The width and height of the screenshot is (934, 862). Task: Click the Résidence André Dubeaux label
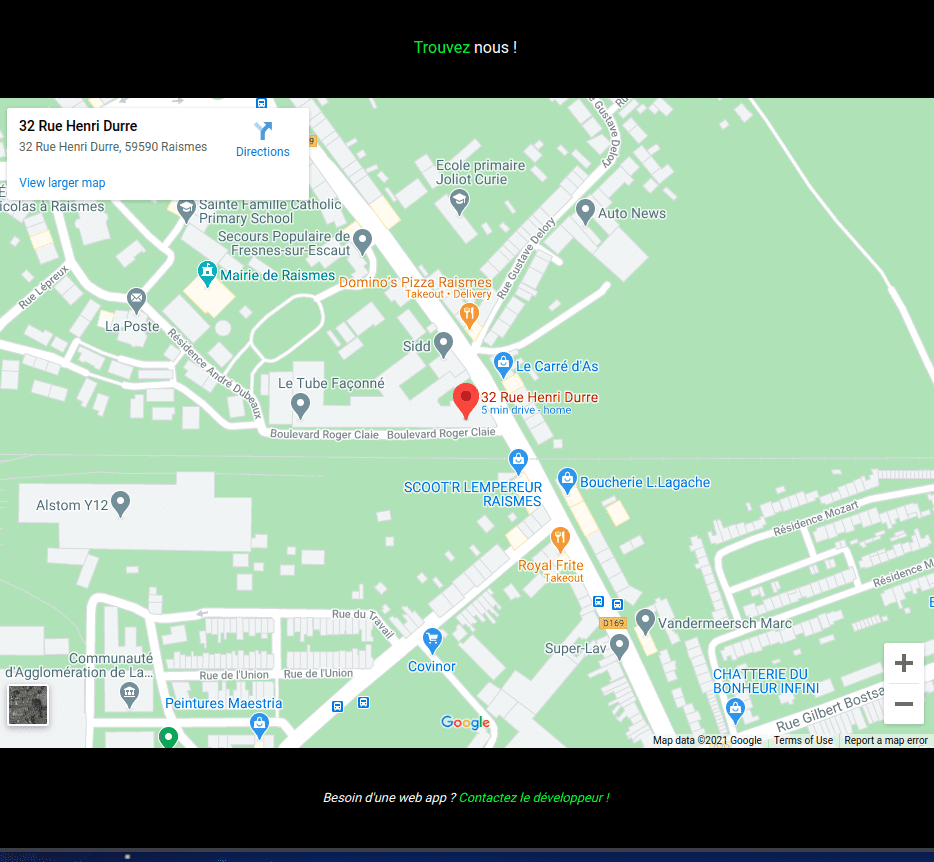(x=214, y=374)
